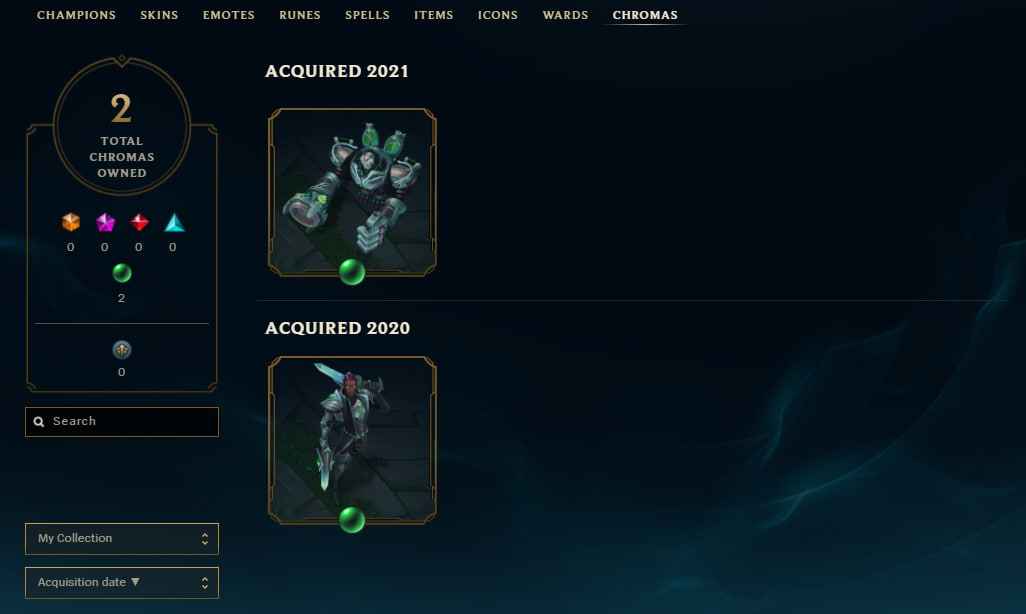Click the green emerald orb in sidebar

click(x=122, y=273)
